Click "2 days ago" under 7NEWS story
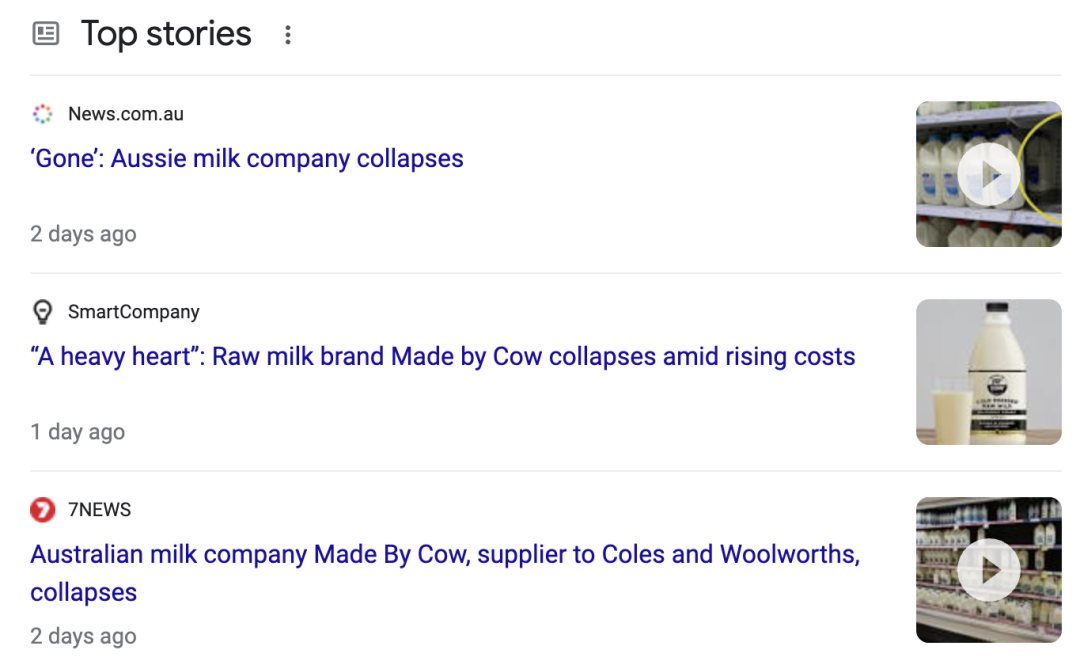Screen dimensions: 1080x665 click(x=83, y=636)
